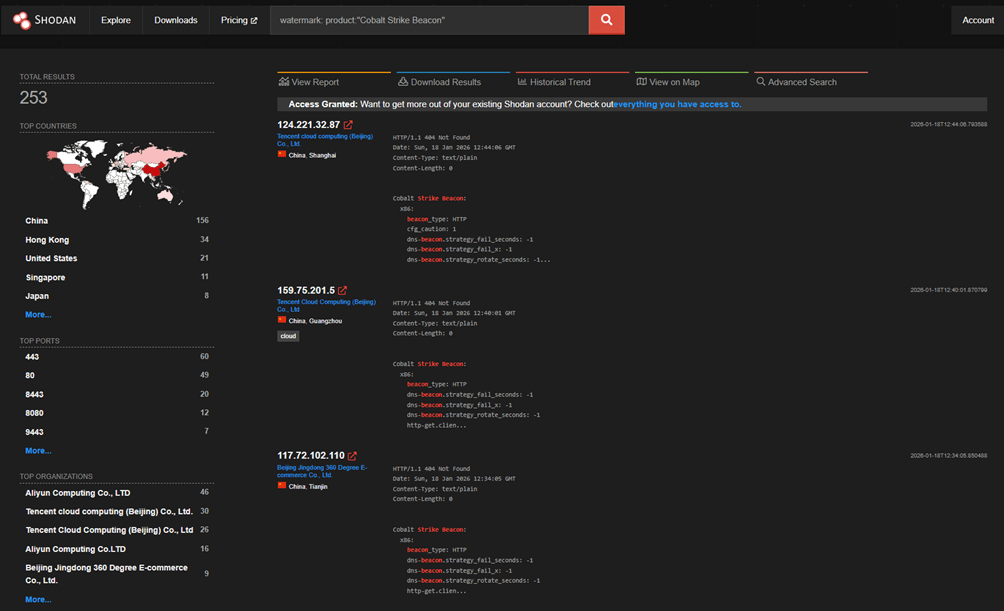Screen dimensions: 1004x611
Task: Open the Account menu
Action: click(x=977, y=20)
